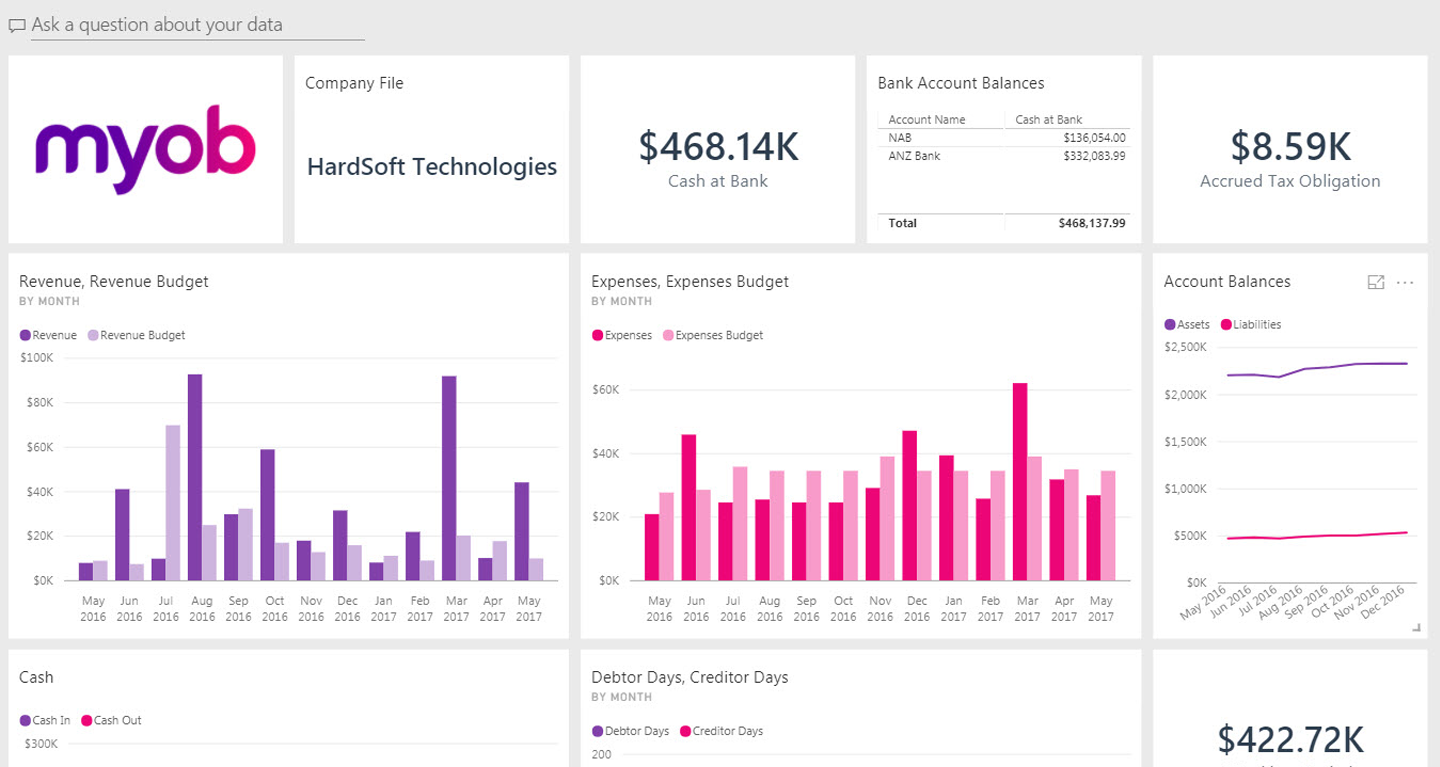
Task: Open focus mode on Account Balances tile
Action: (x=1376, y=283)
